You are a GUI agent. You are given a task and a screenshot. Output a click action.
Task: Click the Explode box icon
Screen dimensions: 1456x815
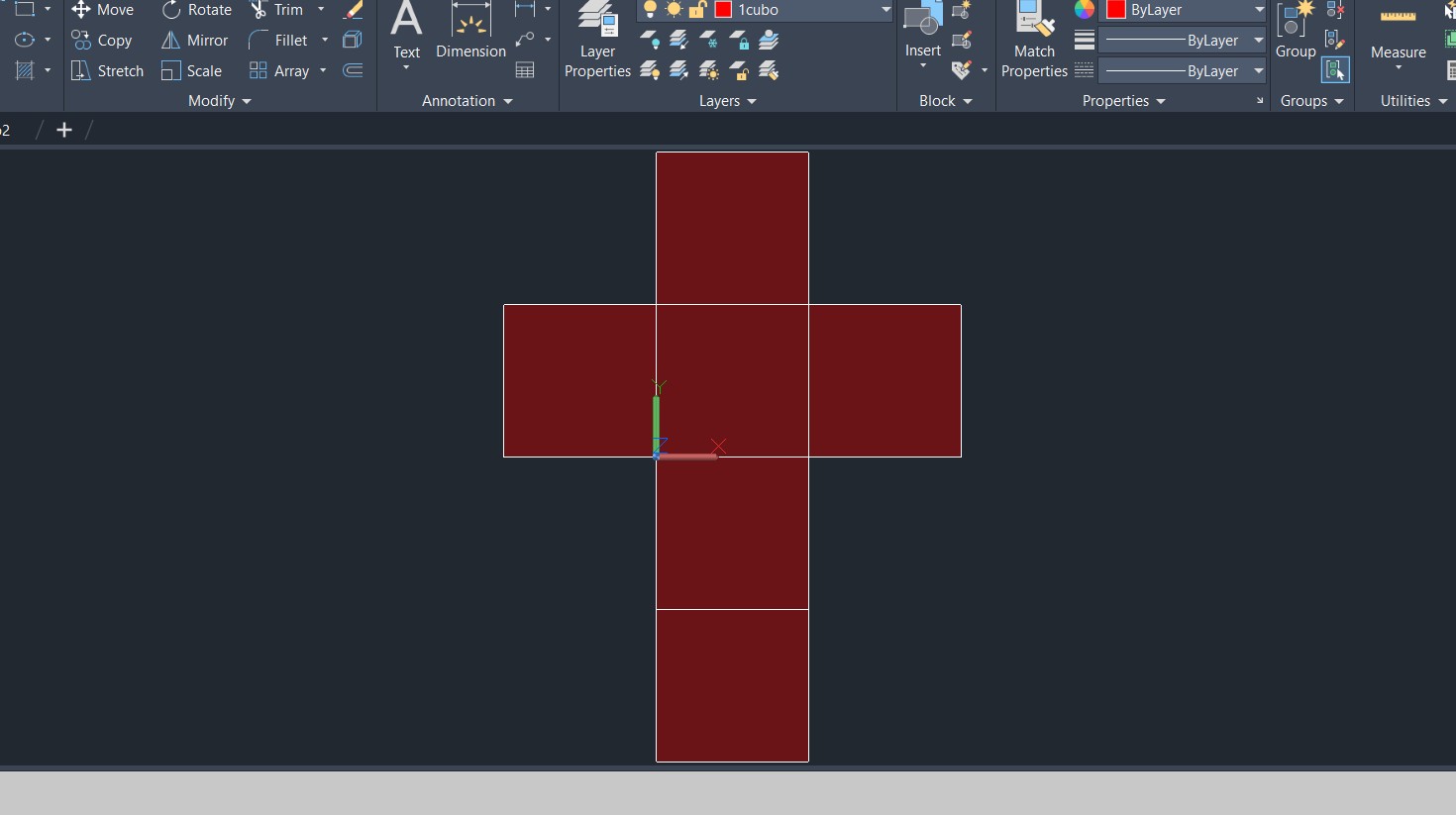(353, 41)
